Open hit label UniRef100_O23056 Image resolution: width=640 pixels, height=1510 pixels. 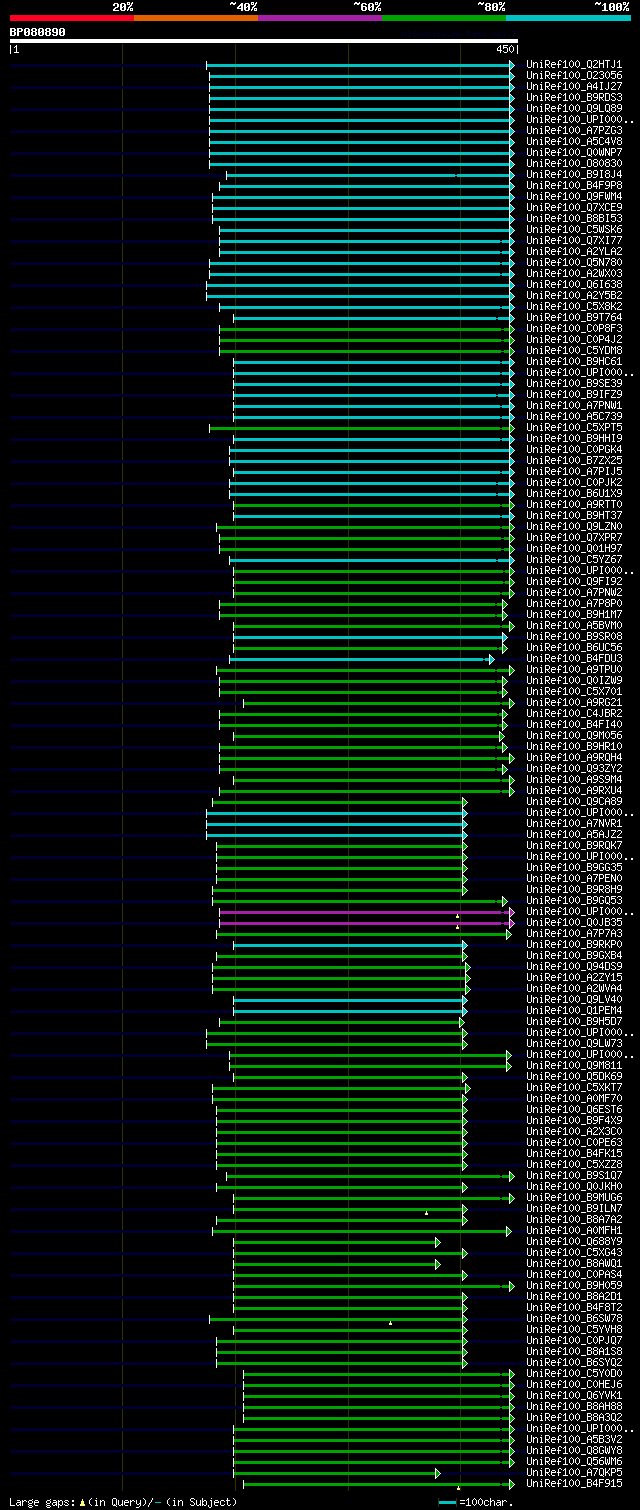tap(574, 76)
